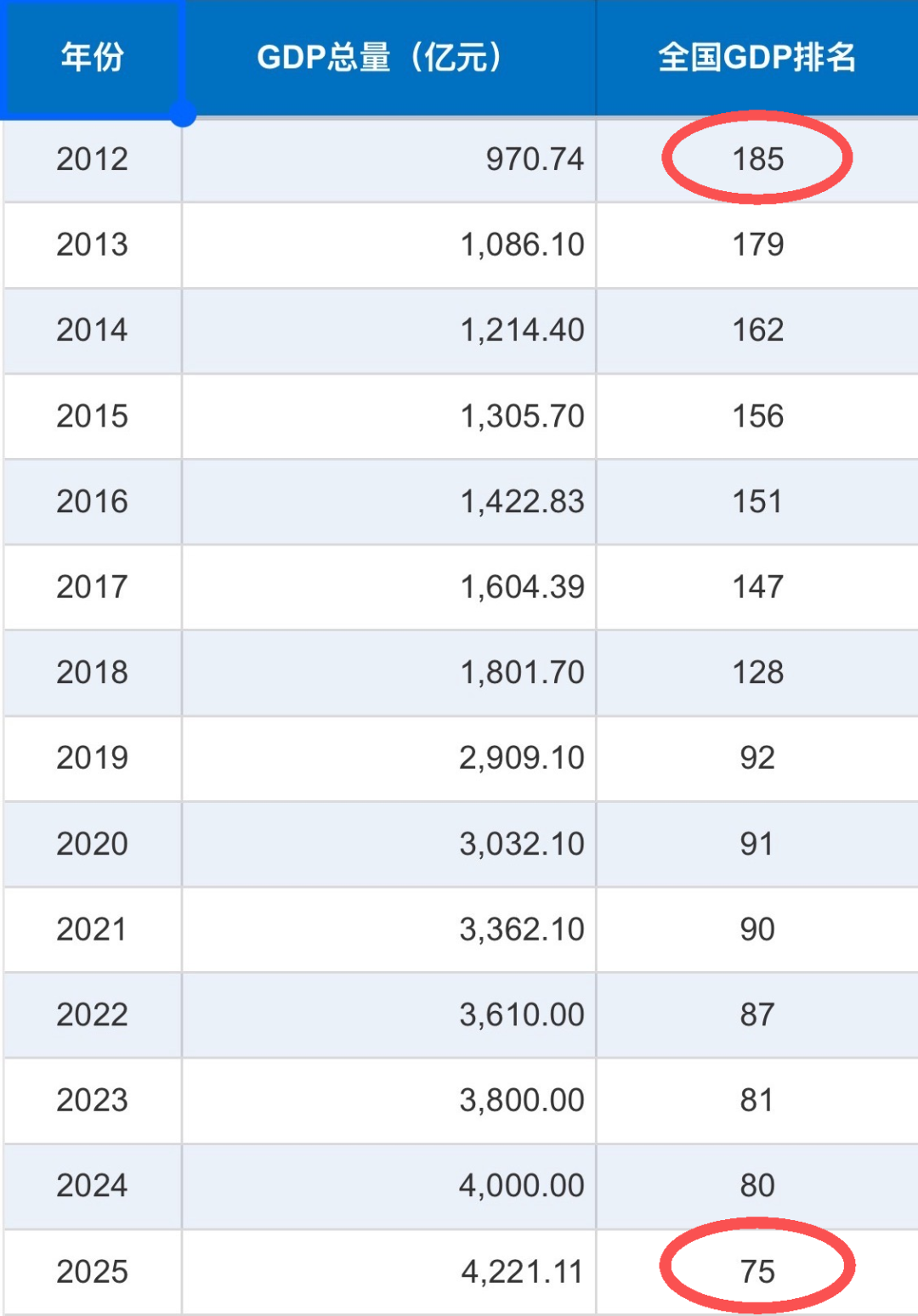The width and height of the screenshot is (918, 1316).
Task: Click the blue selection handle dot
Action: coord(183,114)
